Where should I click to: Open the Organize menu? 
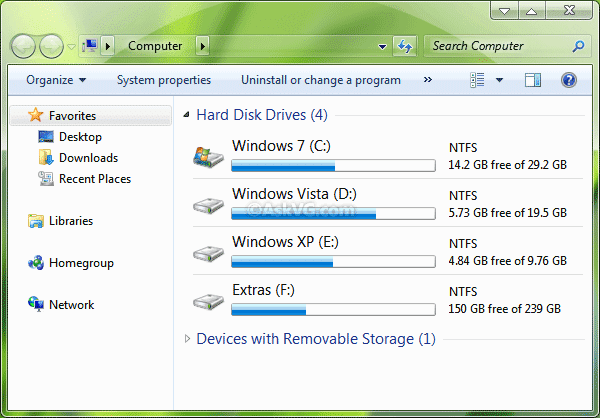56,80
